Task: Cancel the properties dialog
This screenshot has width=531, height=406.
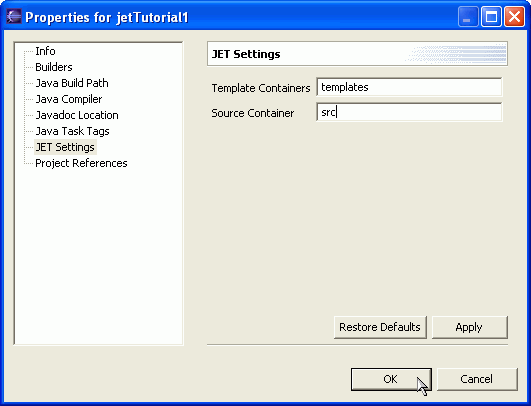Action: [477, 379]
